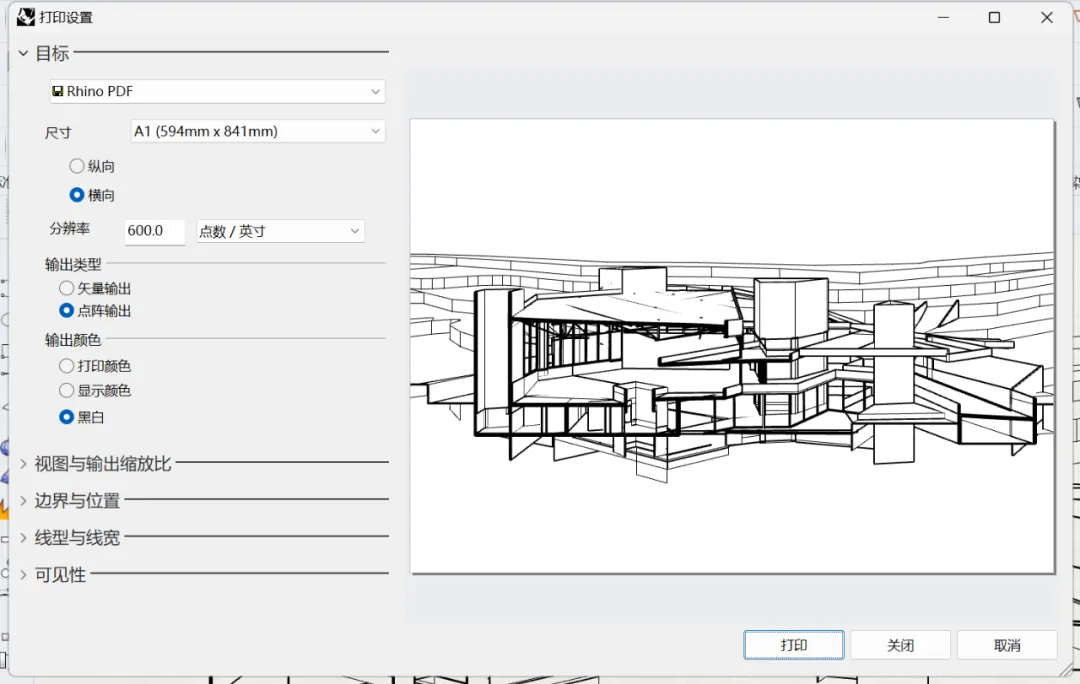Image resolution: width=1080 pixels, height=684 pixels.
Task: Maximize the 打印设置 dialog window
Action: pos(994,17)
